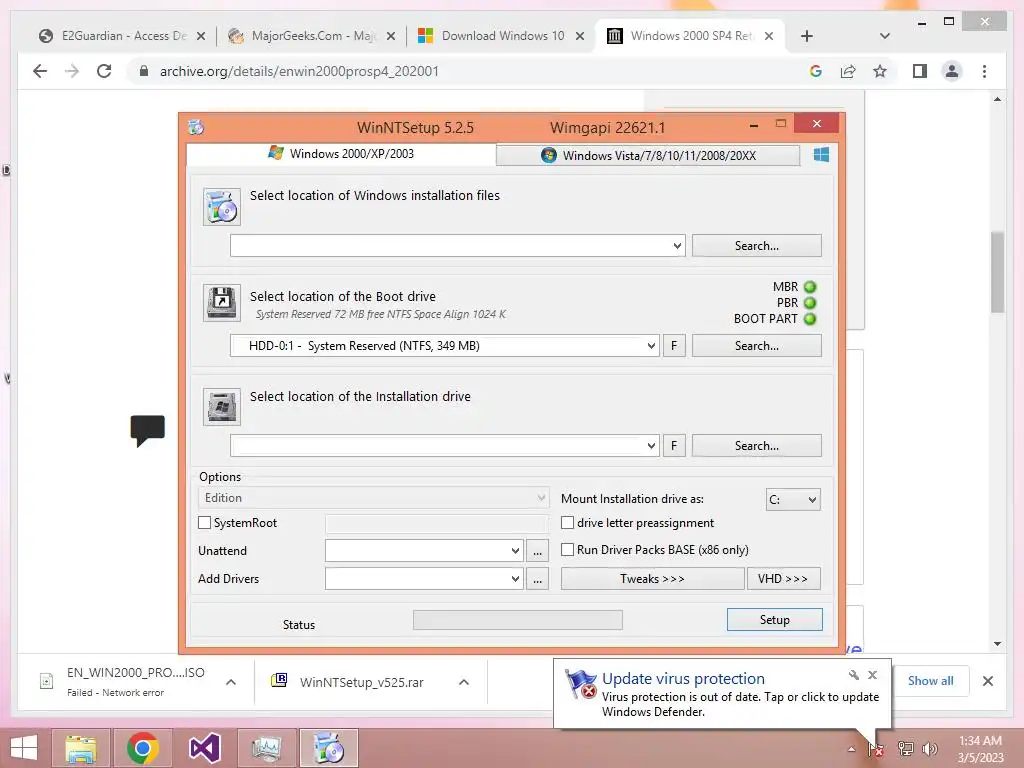Click the black speech bubble reviews icon
The image size is (1024, 768).
[x=148, y=430]
